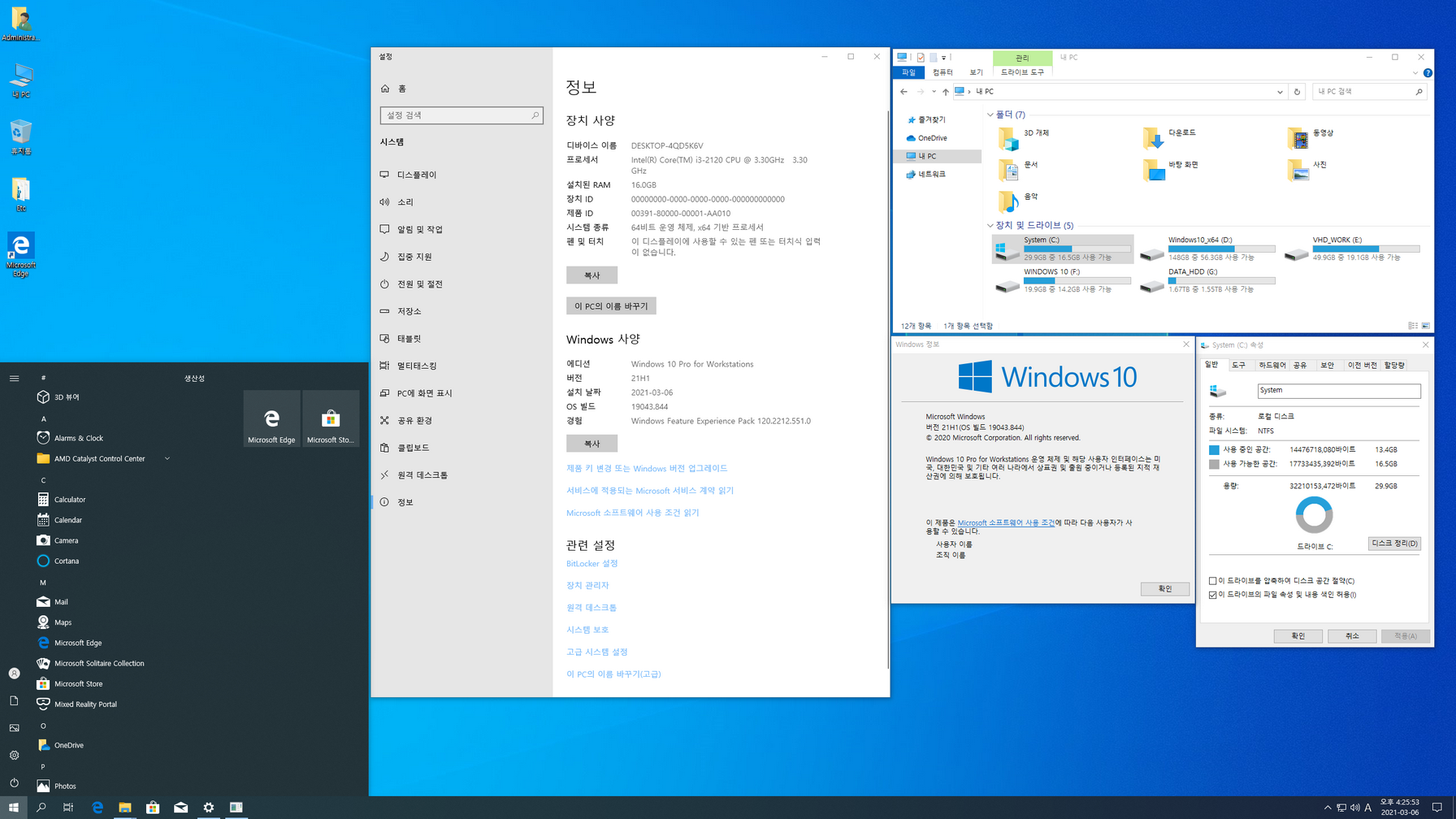Open BitLocker 설정 link
Screen dimensions: 1456x819
pos(591,563)
